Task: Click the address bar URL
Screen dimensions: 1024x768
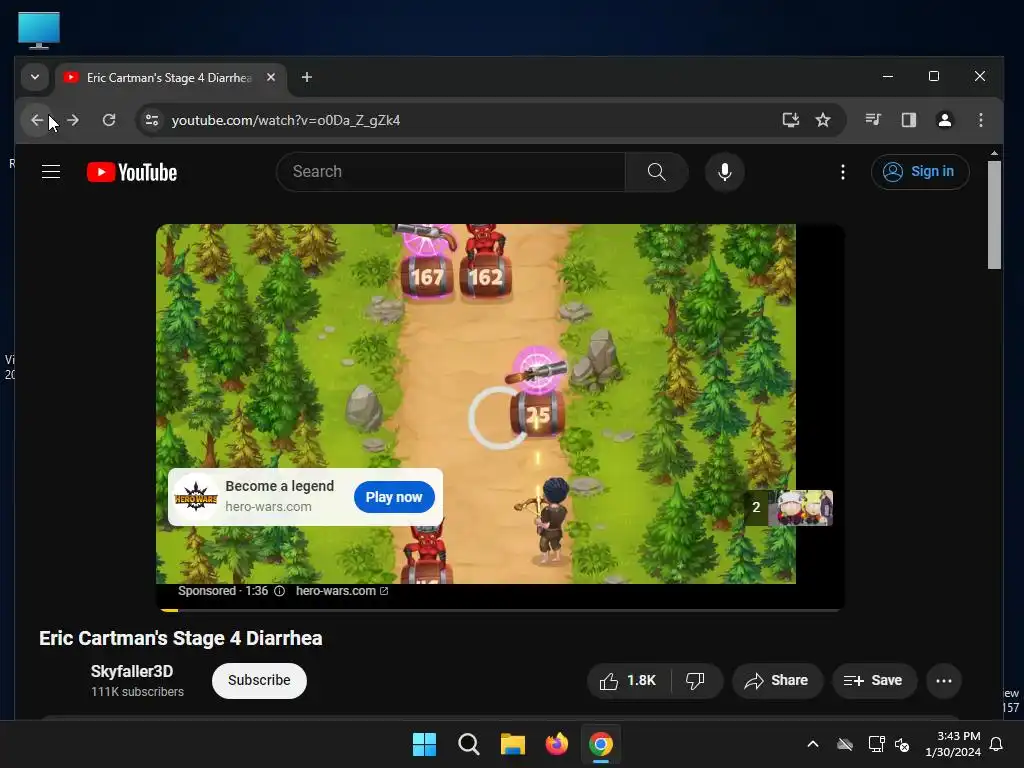Action: click(x=285, y=120)
